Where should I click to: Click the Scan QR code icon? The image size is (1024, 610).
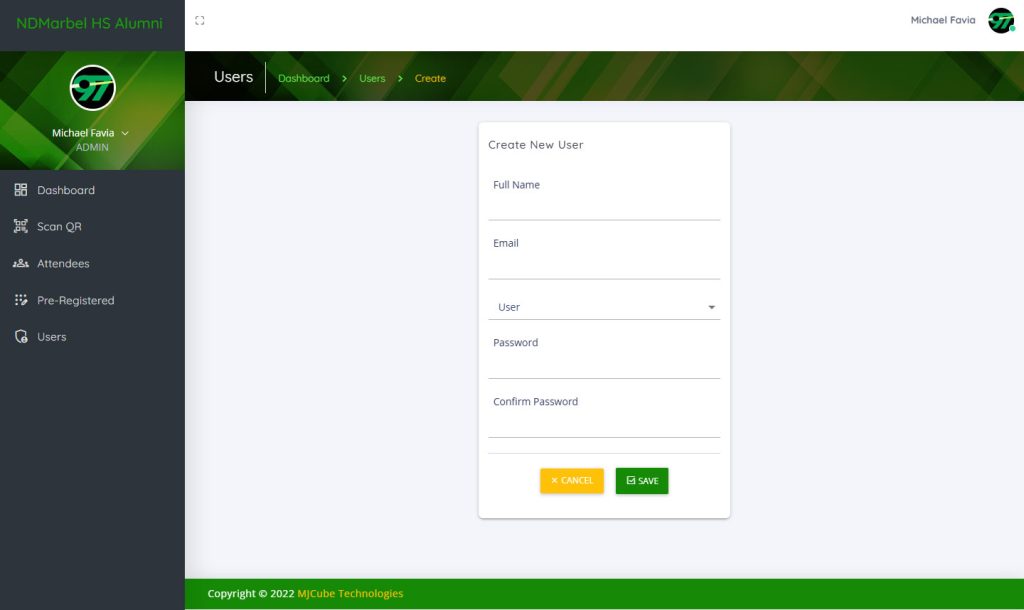click(20, 227)
